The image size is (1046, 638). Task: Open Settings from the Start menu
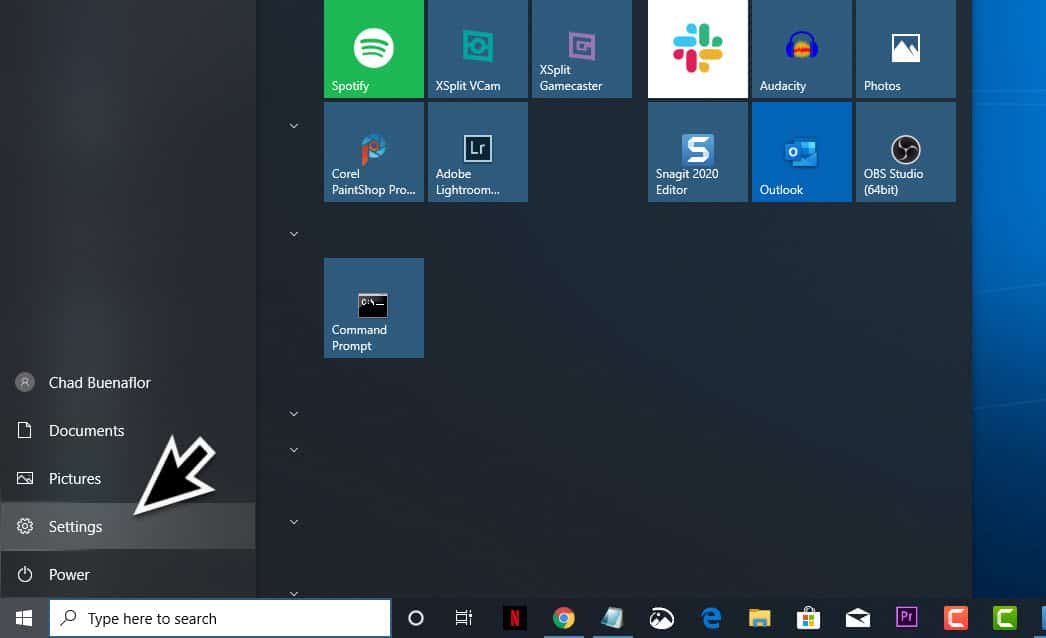coord(127,527)
